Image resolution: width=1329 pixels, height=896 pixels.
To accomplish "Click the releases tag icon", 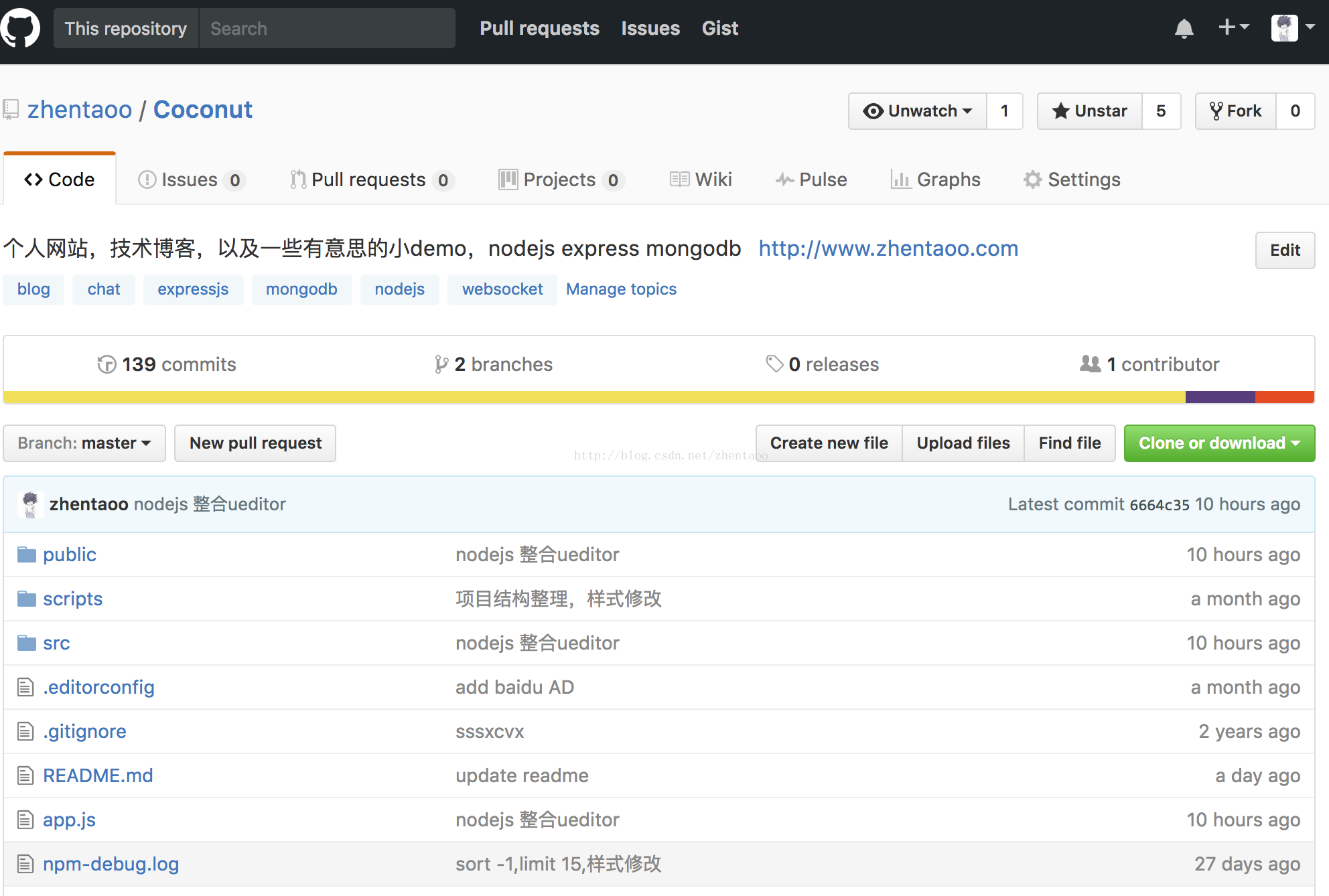I will click(774, 364).
